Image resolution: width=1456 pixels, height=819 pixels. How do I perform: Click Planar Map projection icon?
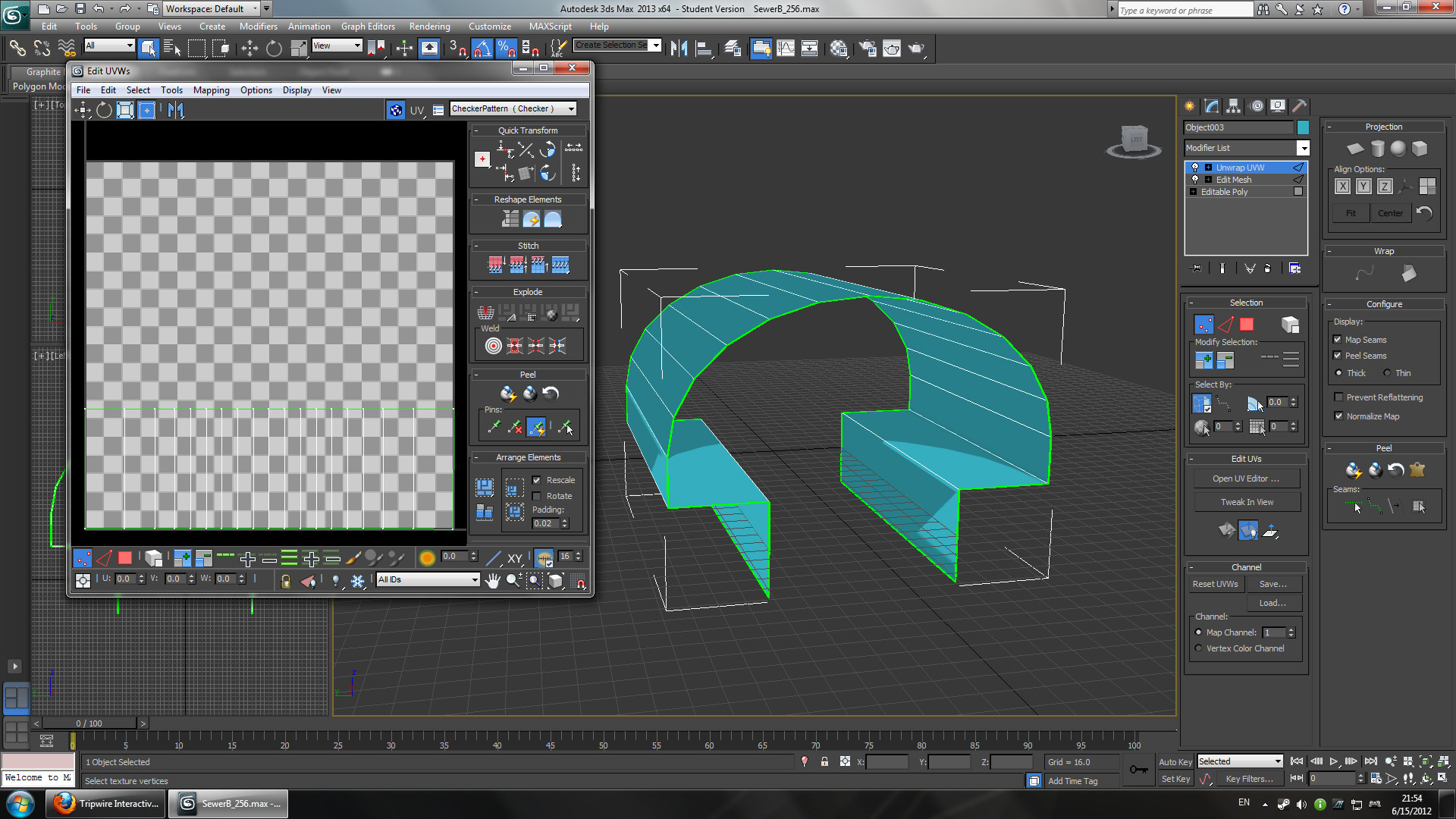(x=1355, y=149)
